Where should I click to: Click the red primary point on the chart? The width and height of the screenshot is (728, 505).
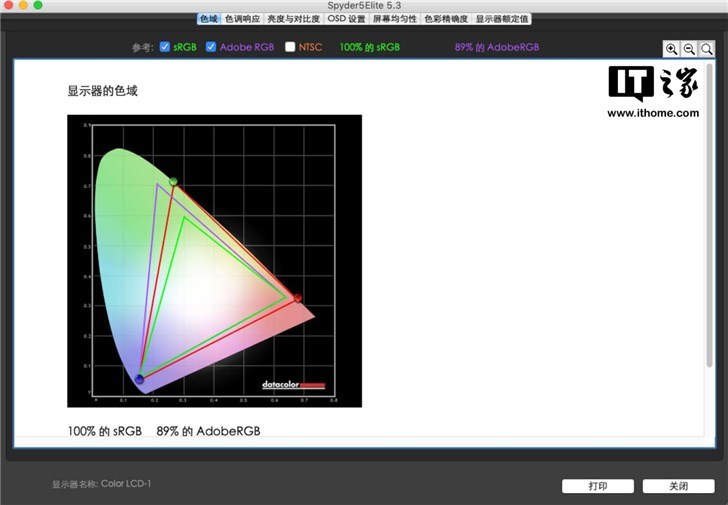(298, 298)
